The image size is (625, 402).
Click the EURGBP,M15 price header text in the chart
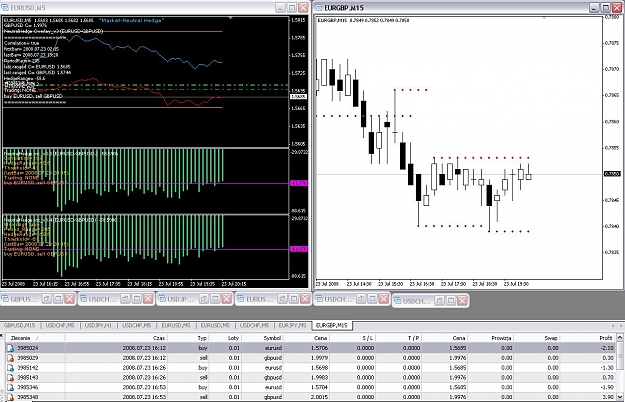pyautogui.click(x=364, y=20)
